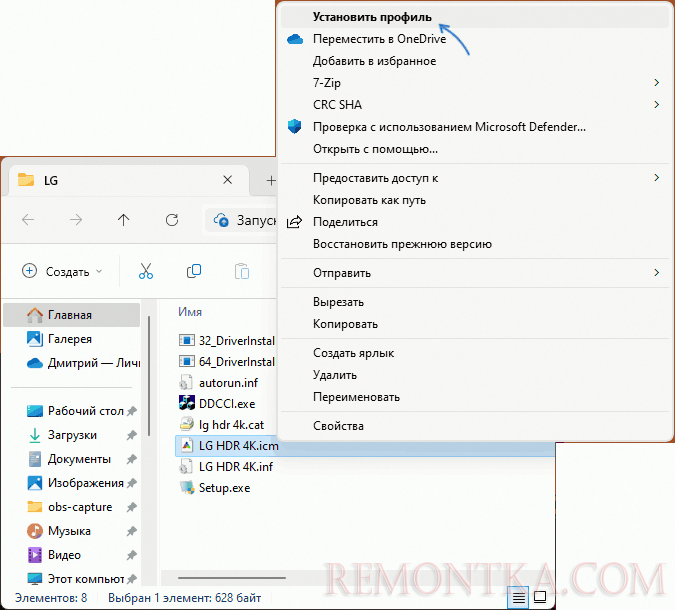The image size is (675, 610).
Task: Click the address bar sync cloud icon
Action: (221, 220)
